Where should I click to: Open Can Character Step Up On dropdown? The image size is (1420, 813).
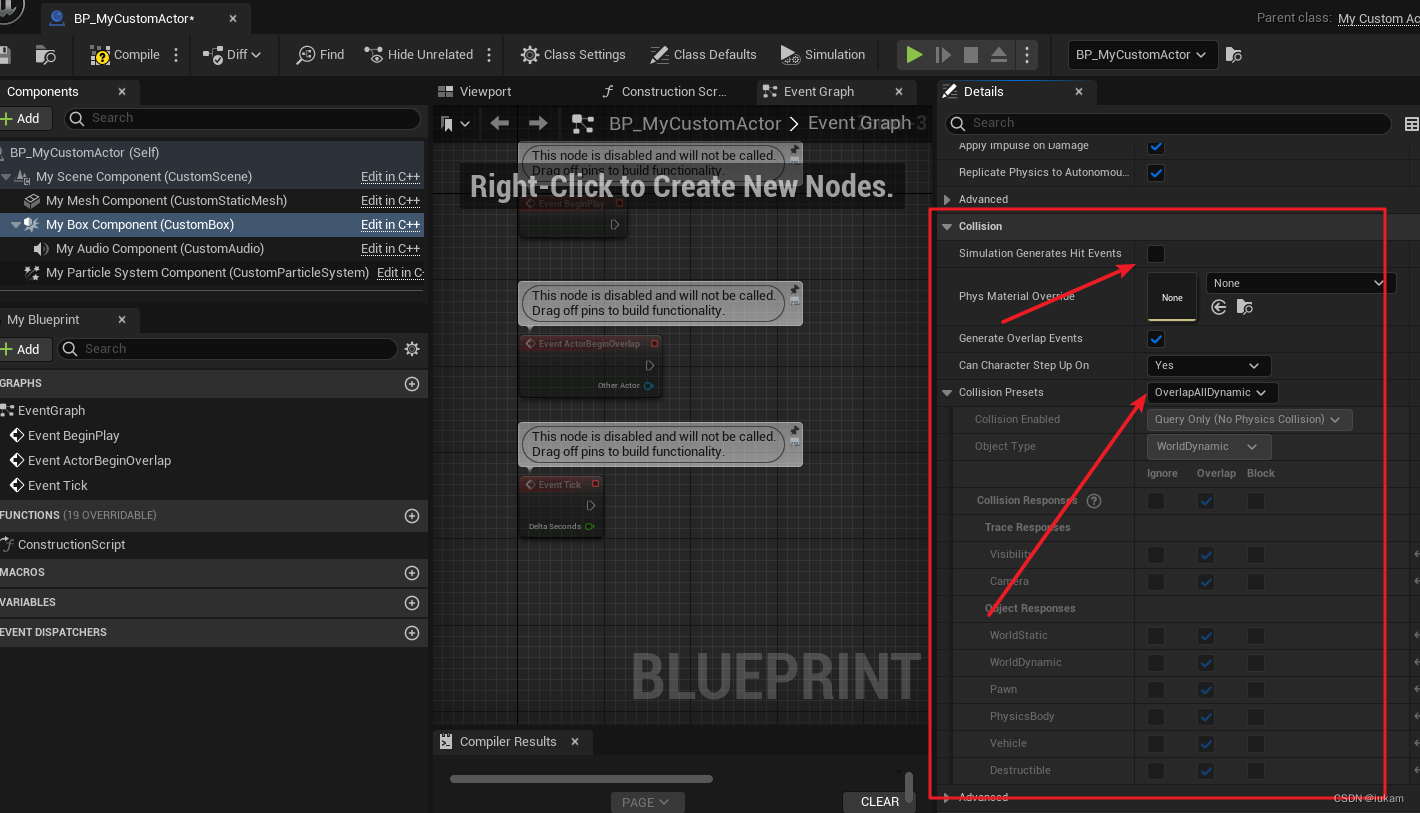[1209, 366]
